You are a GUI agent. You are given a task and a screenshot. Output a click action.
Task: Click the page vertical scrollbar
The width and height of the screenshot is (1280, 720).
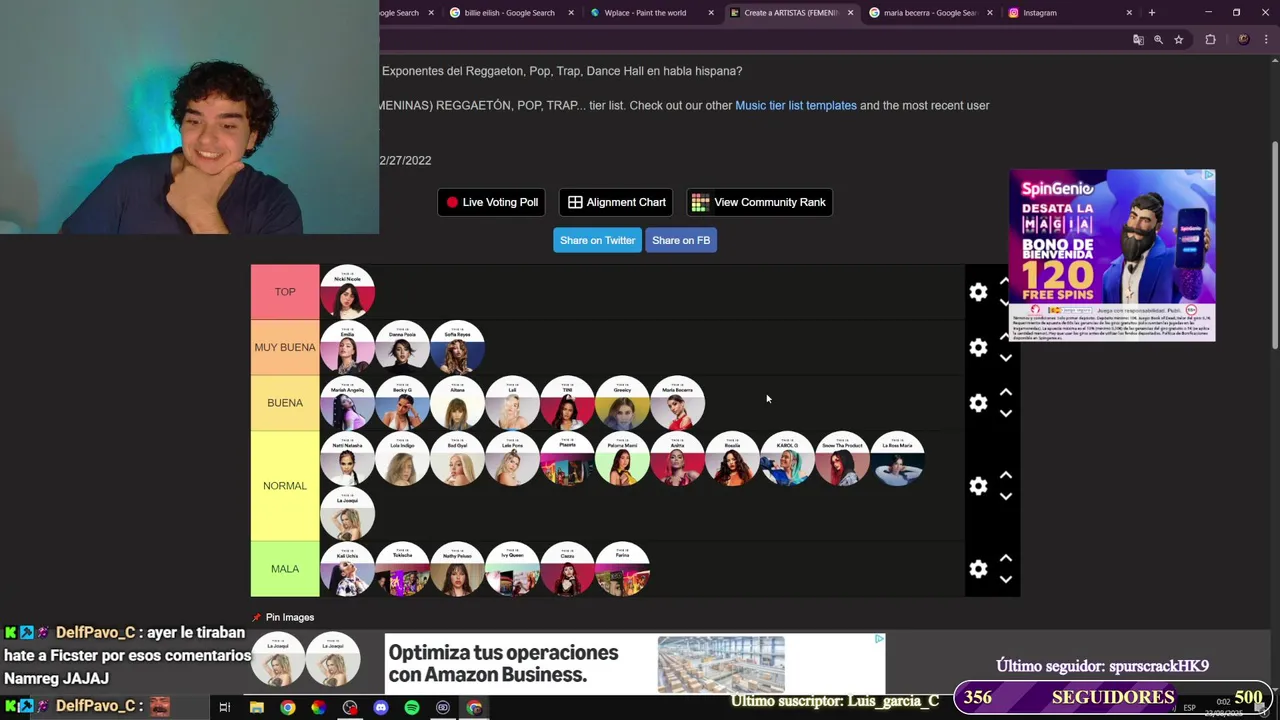coord(1274,245)
